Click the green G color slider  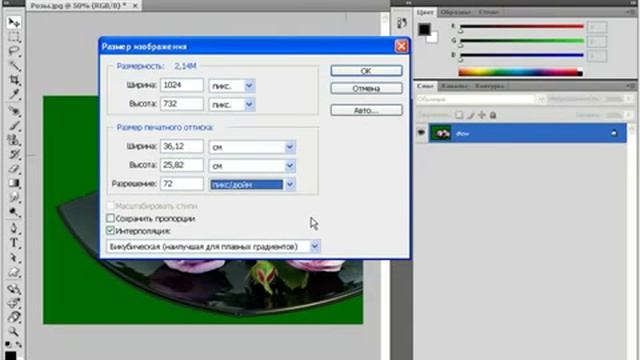[522, 41]
